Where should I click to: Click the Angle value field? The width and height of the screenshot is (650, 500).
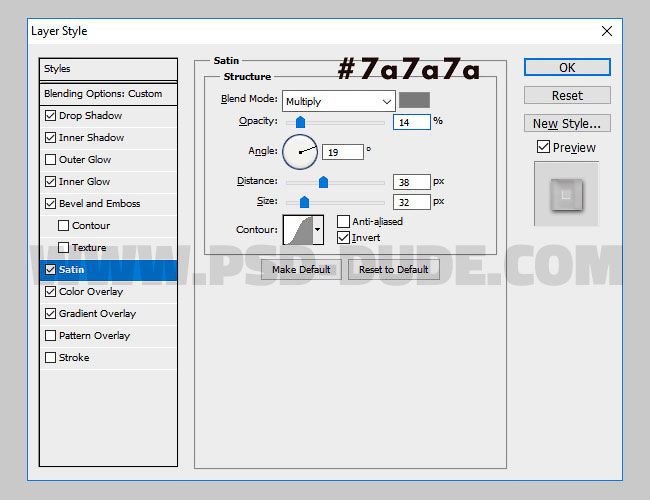coord(343,152)
